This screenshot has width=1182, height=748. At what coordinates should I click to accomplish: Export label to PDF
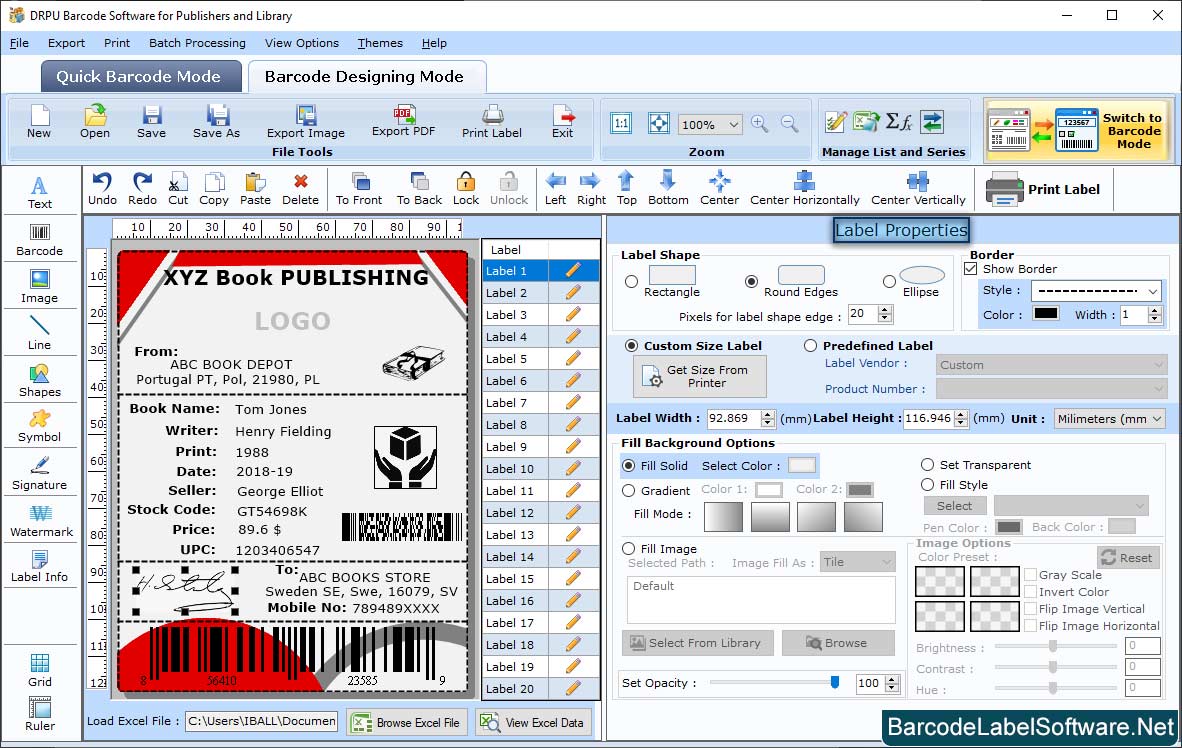(404, 121)
